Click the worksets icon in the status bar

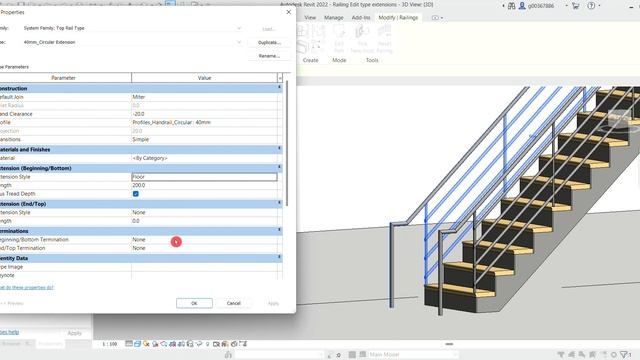(228, 355)
